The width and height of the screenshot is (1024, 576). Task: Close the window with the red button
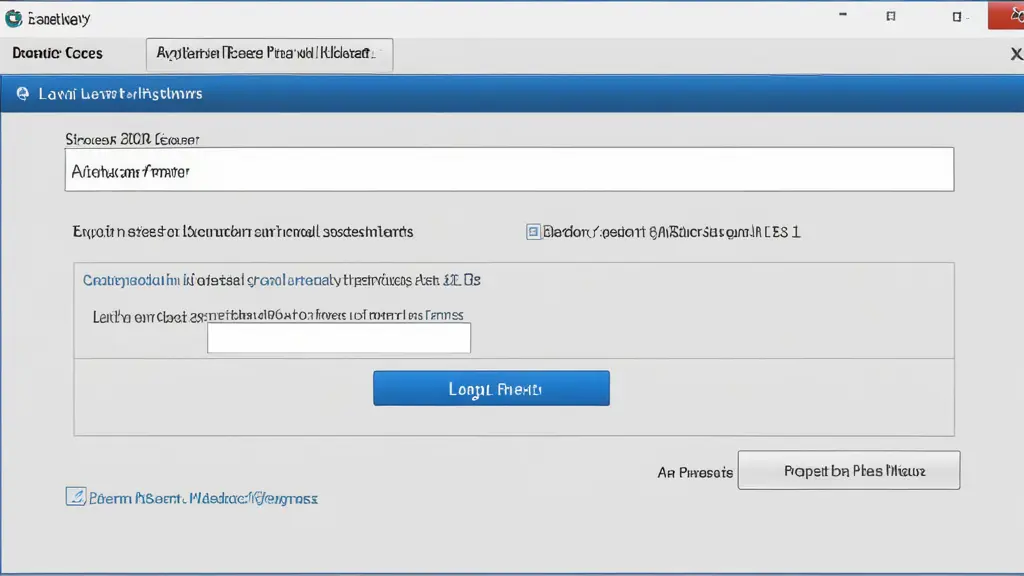point(1005,15)
